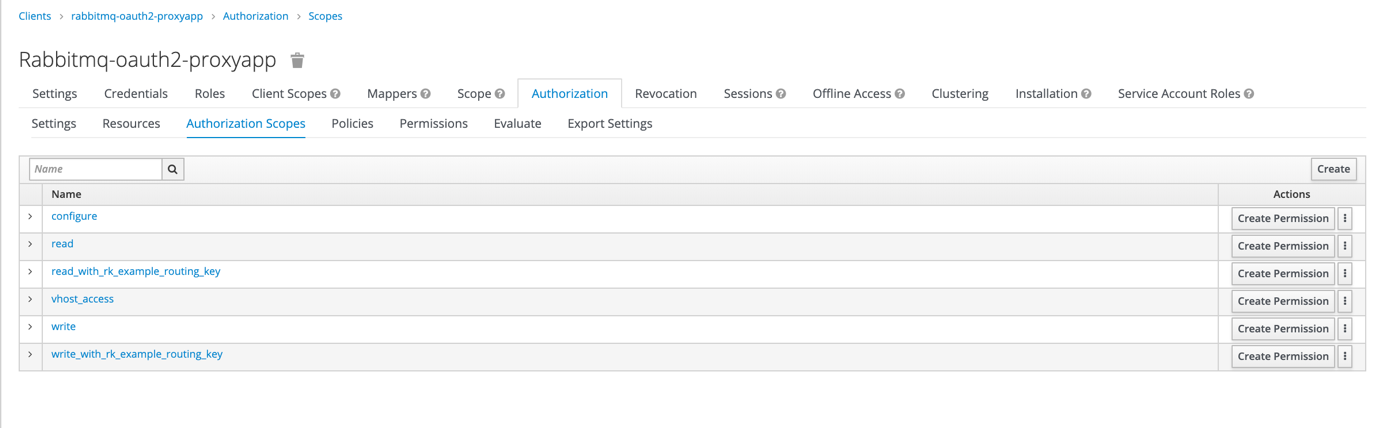The width and height of the screenshot is (1378, 428).
Task: Select the Authorization tab
Action: (x=570, y=93)
